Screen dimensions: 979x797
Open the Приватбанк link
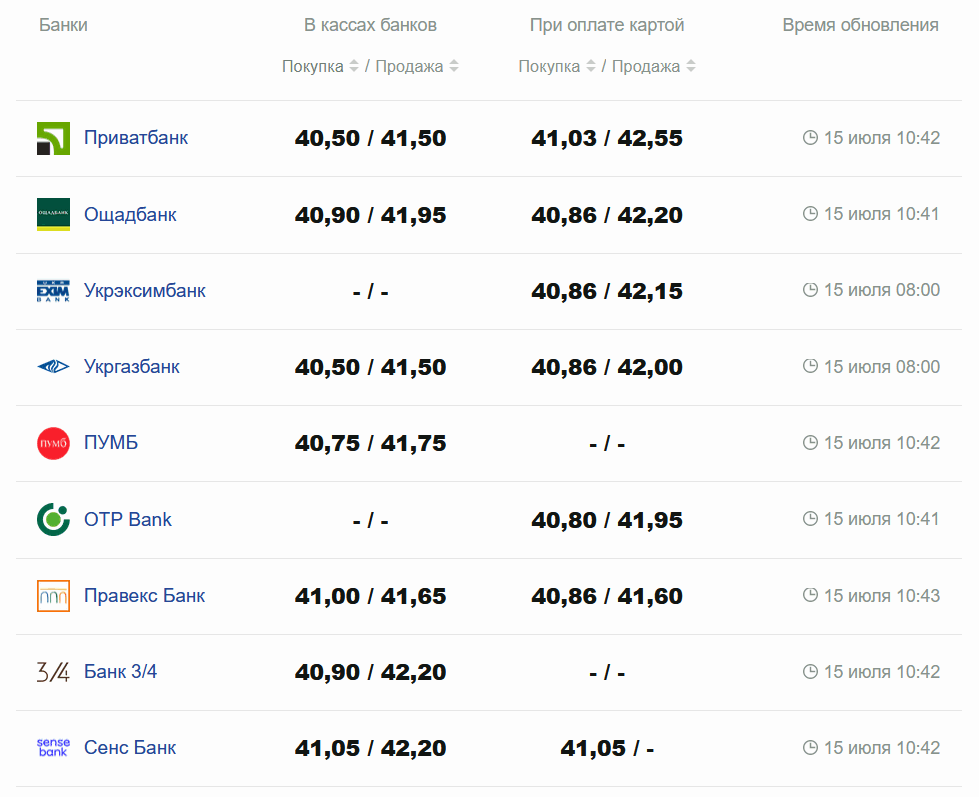pyautogui.click(x=136, y=138)
